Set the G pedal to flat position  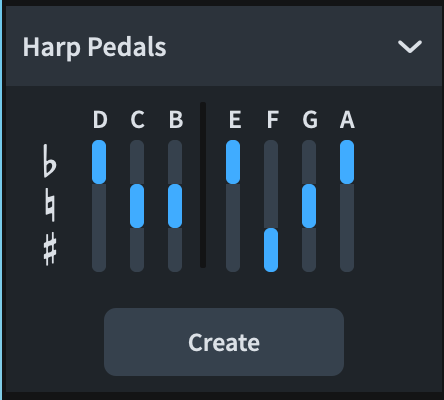click(309, 162)
